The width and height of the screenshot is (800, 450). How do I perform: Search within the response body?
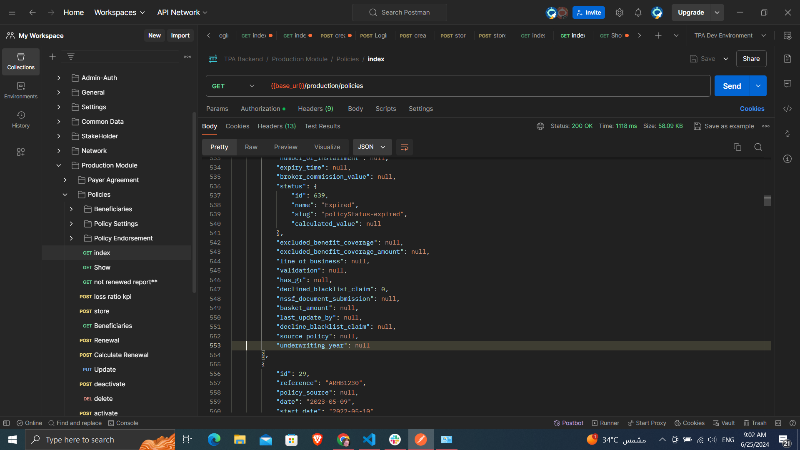[x=759, y=146]
